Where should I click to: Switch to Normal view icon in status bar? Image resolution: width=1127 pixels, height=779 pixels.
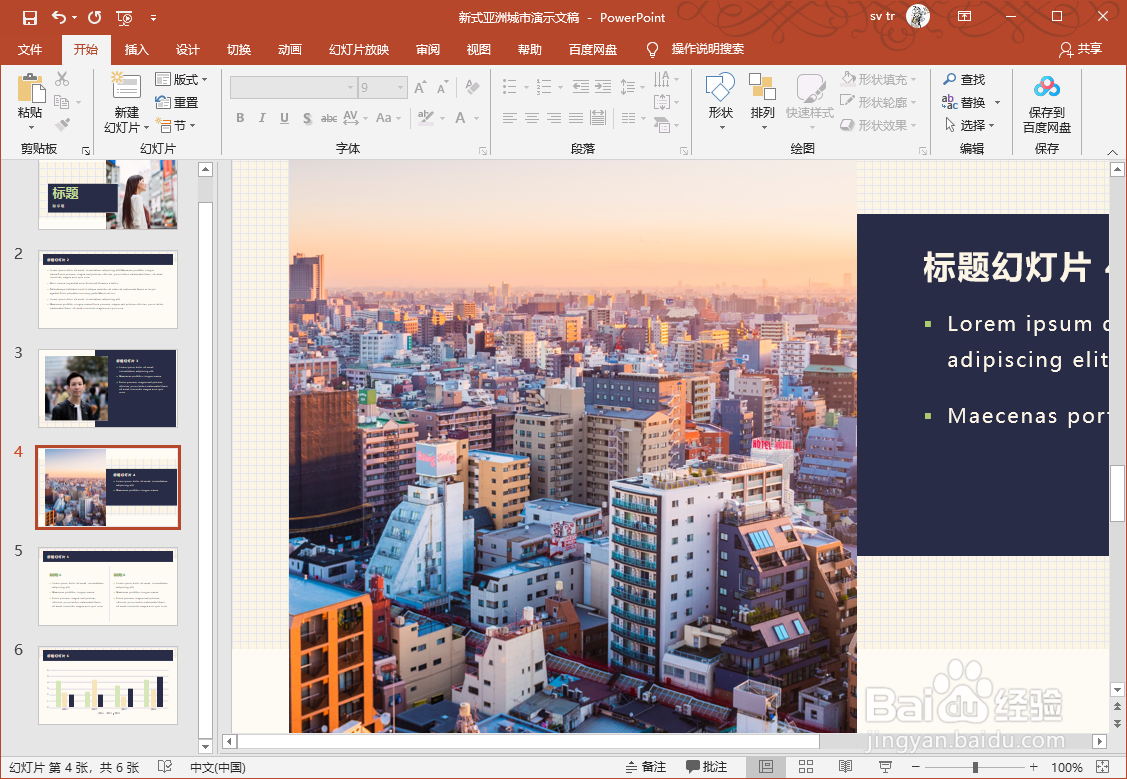(x=766, y=767)
